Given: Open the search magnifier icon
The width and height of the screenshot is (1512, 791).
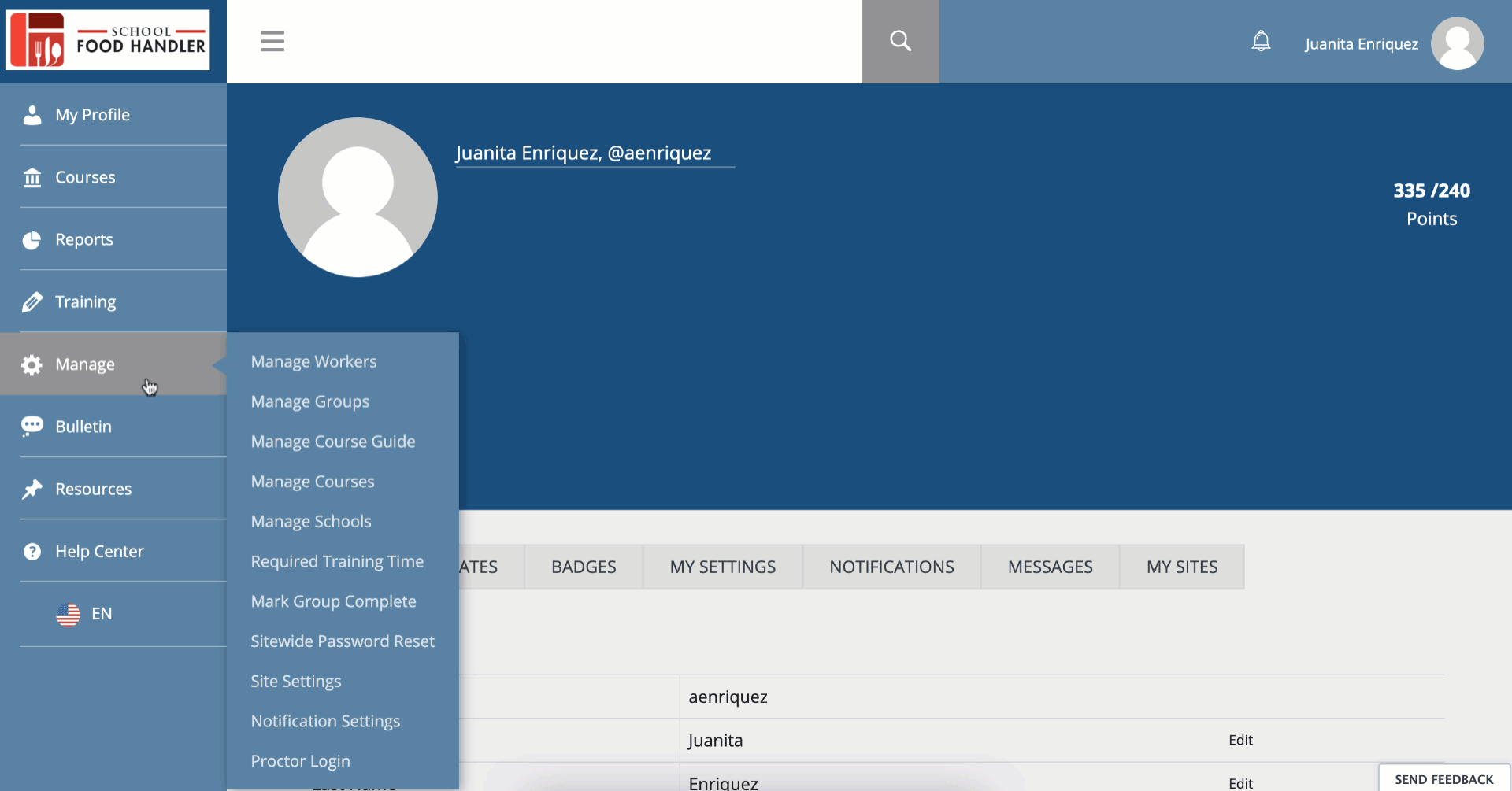Looking at the screenshot, I should coord(900,41).
